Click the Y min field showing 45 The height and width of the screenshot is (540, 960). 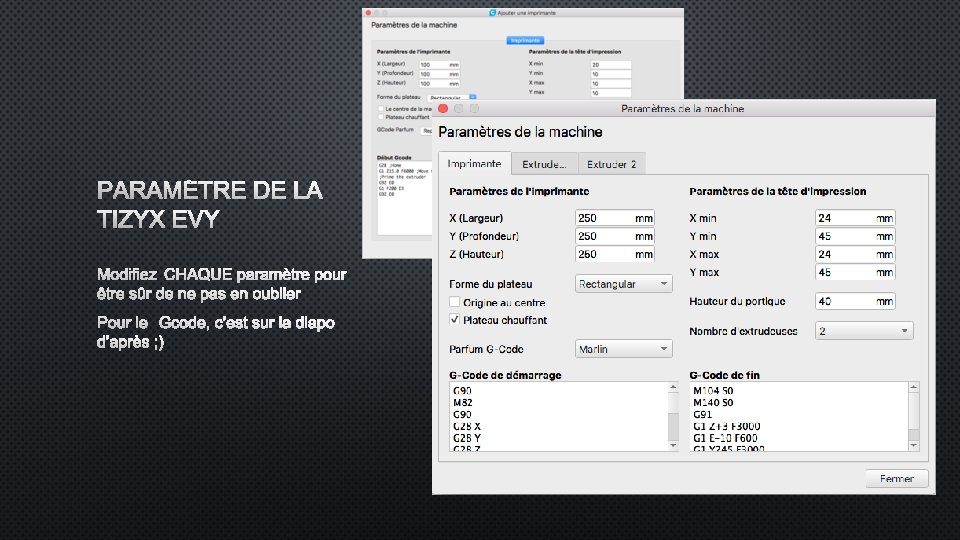(855, 236)
